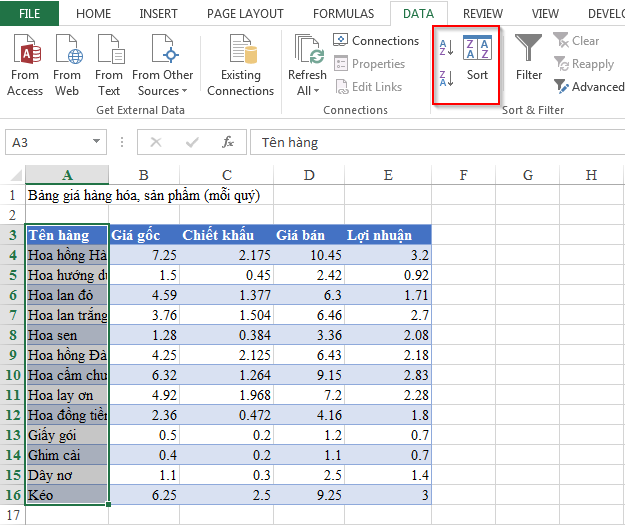Click cell Ghim cài

point(67,455)
